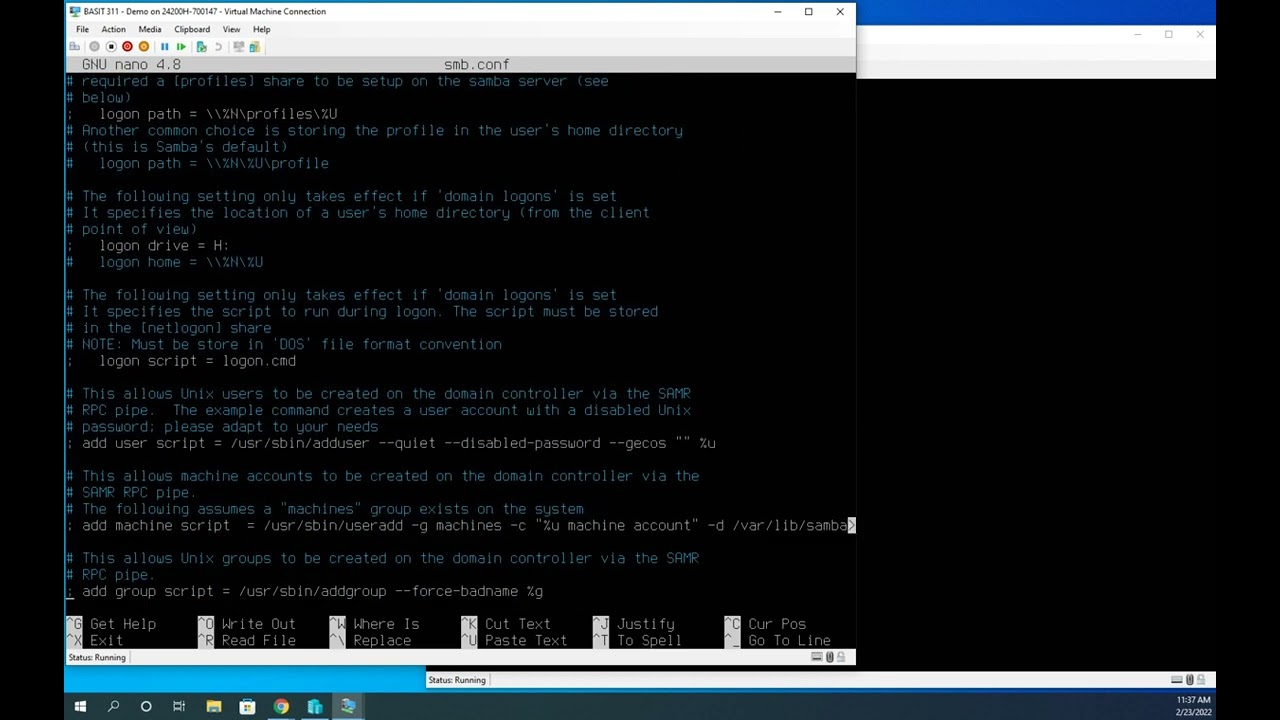1280x720 pixels.
Task: Open Hyper-V Manager from the taskbar
Action: tap(315, 707)
